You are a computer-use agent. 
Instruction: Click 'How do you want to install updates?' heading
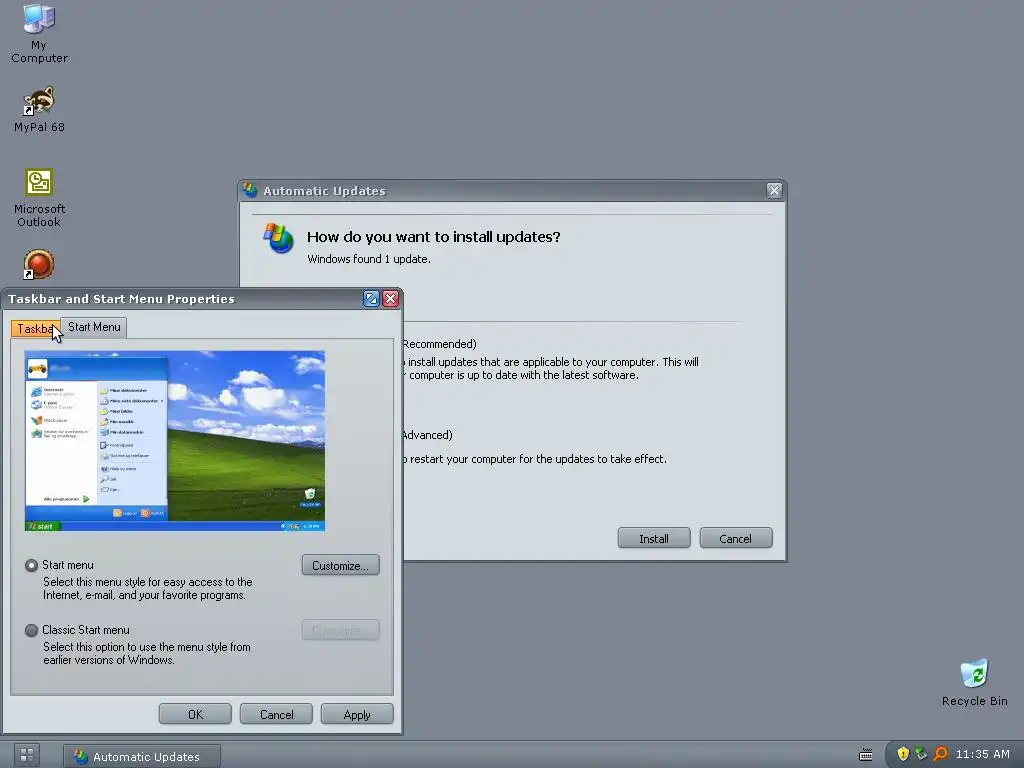tap(434, 237)
